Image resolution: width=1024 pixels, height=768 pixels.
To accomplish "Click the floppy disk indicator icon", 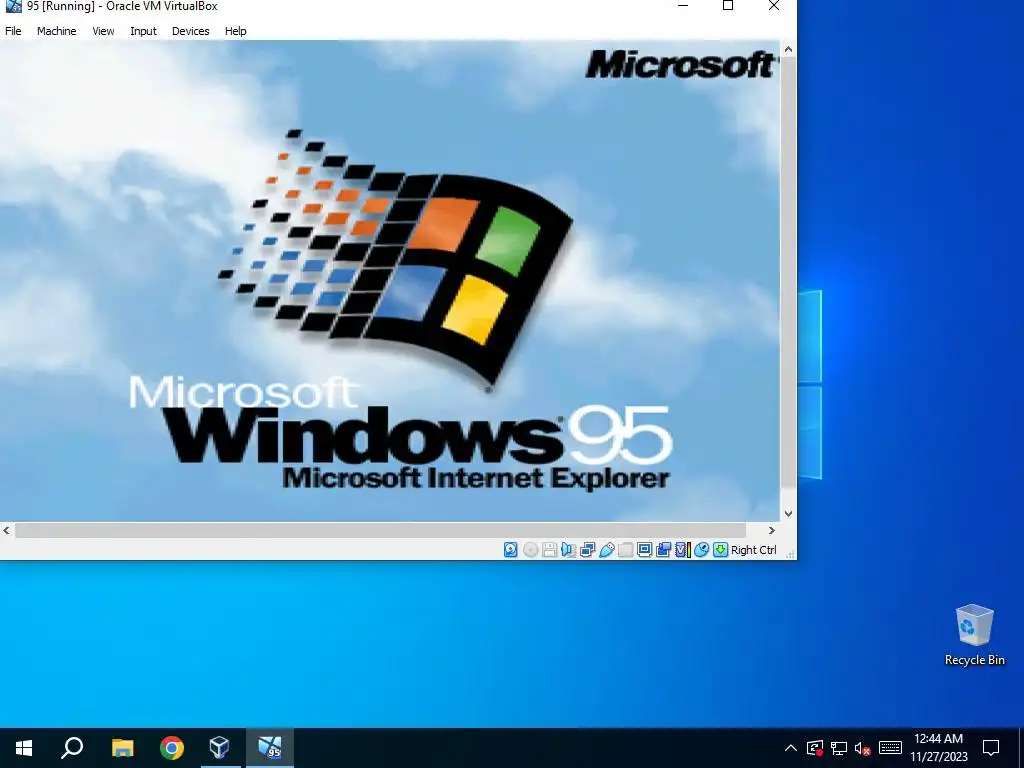I will click(x=549, y=550).
